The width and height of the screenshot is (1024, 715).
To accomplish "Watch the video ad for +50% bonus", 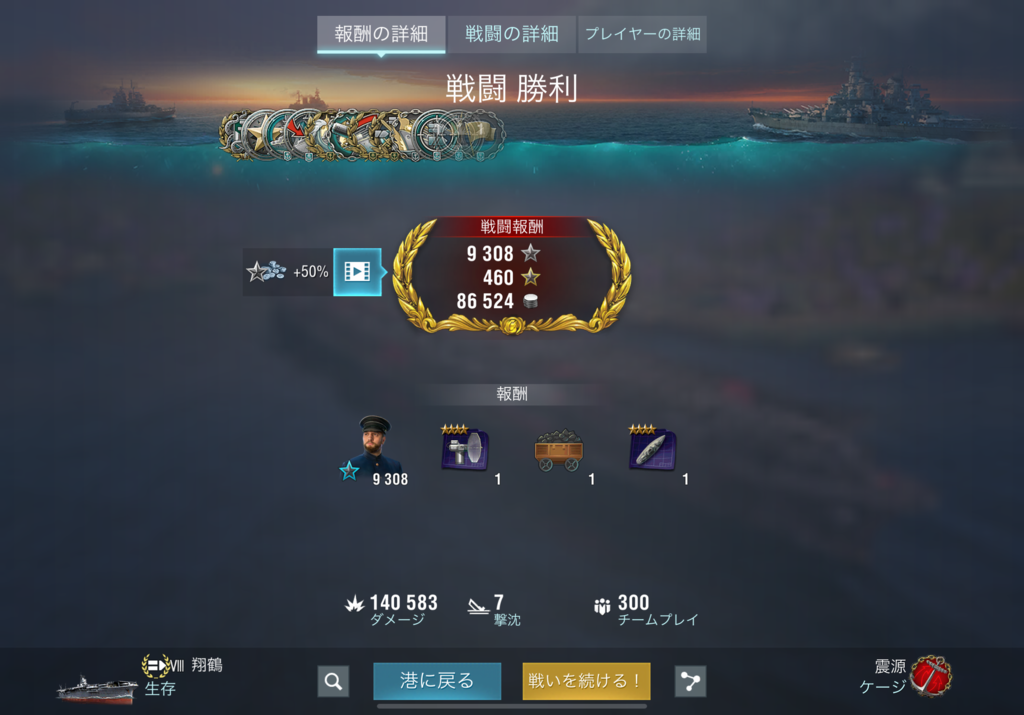I will click(x=357, y=272).
